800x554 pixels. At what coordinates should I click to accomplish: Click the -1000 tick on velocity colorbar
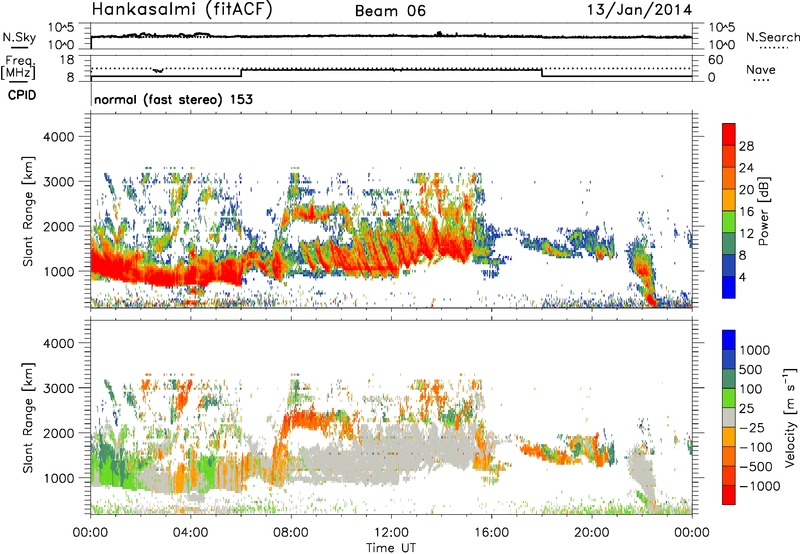tap(760, 486)
